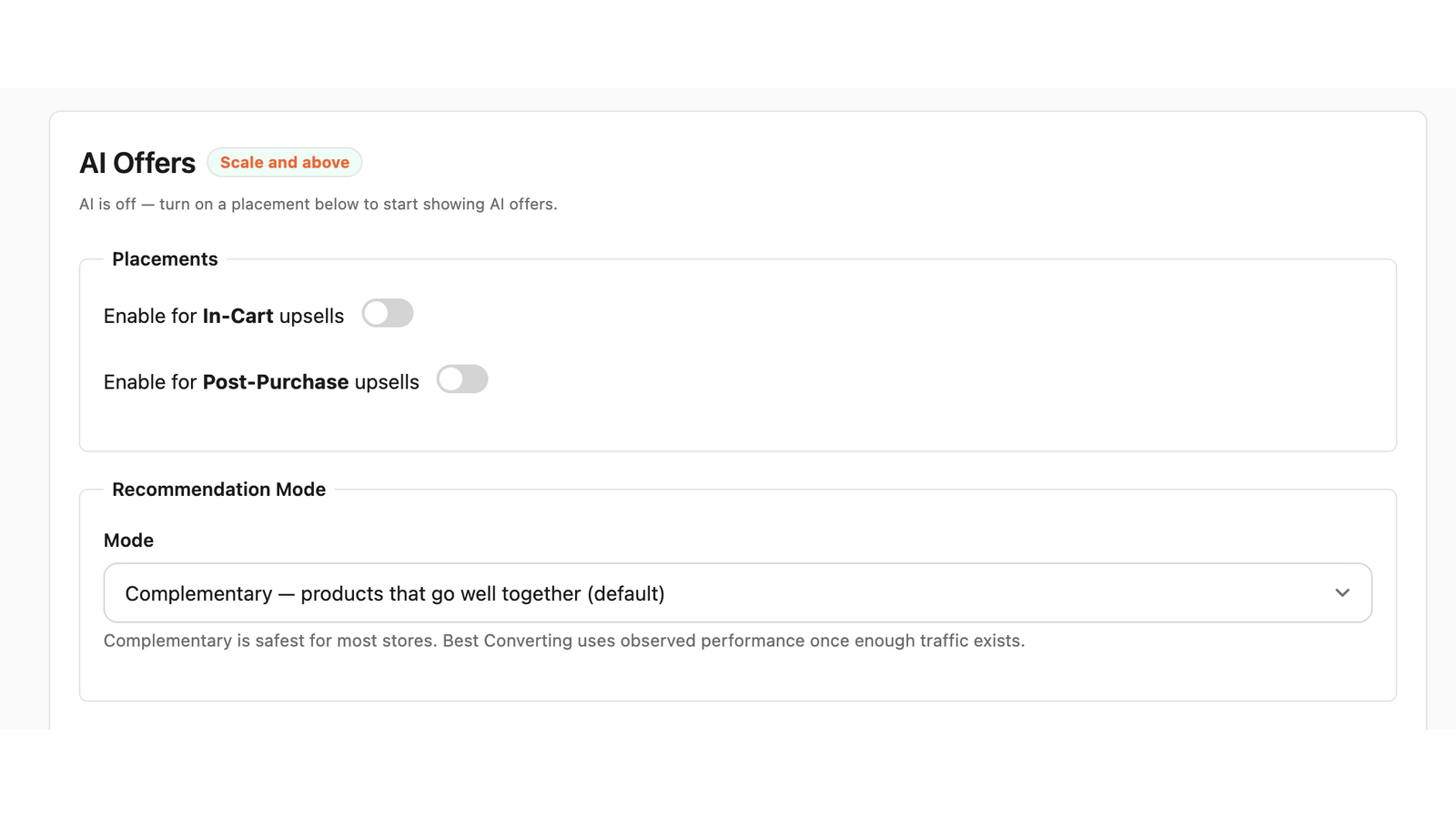Click the bold "In-Cart" word
This screenshot has width=1456, height=819.
point(238,316)
